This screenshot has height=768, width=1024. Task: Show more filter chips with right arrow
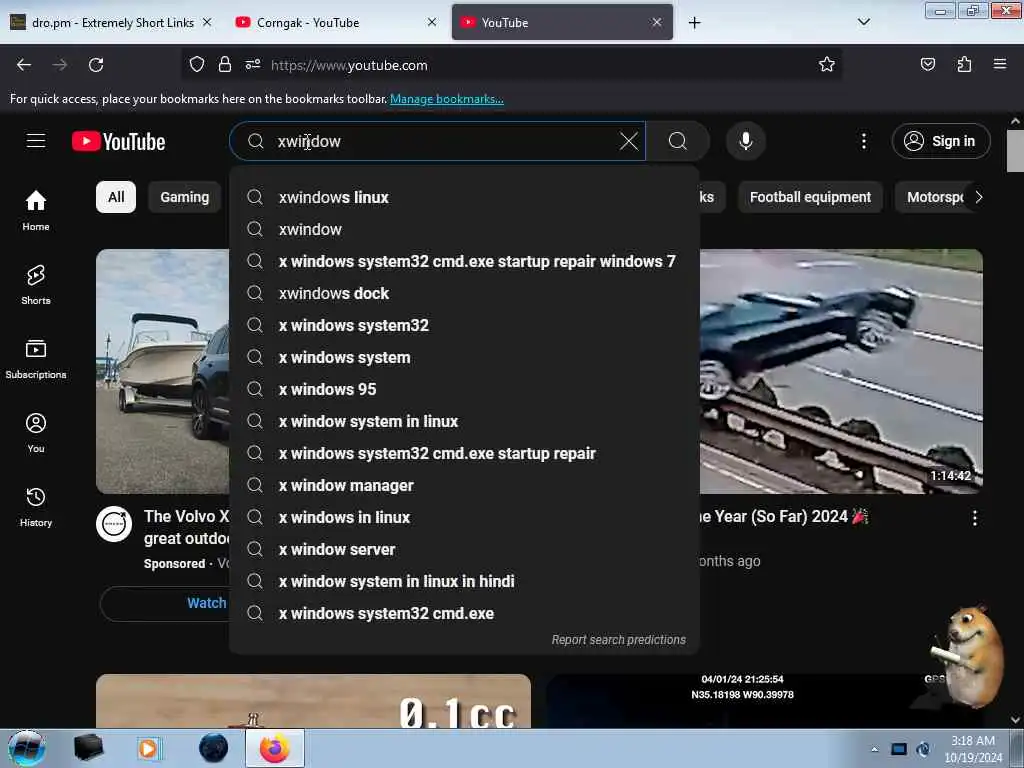978,197
